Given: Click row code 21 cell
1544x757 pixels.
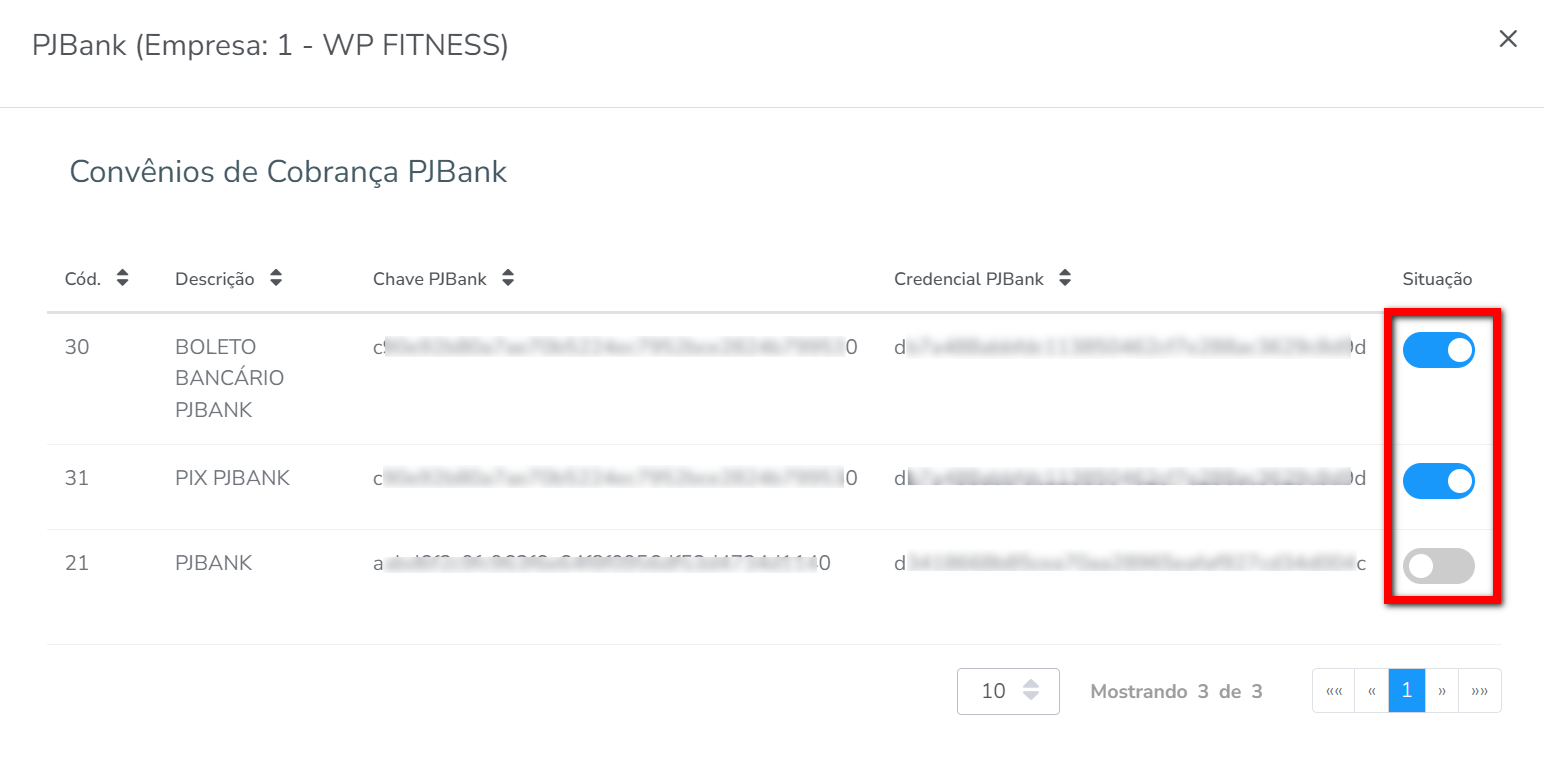Looking at the screenshot, I should [x=76, y=563].
